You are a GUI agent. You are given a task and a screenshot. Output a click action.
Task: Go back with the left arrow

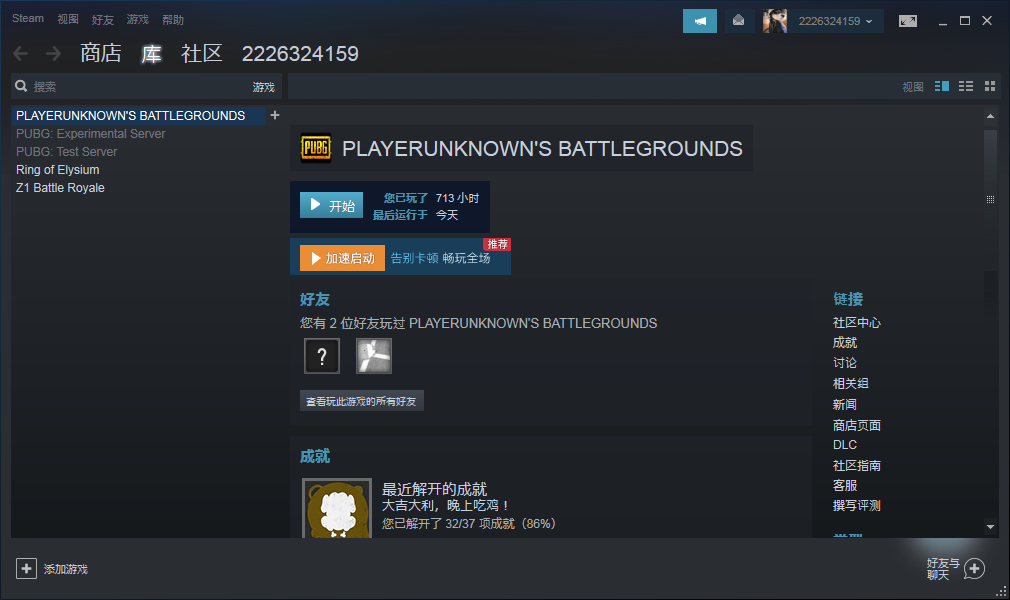[21, 53]
